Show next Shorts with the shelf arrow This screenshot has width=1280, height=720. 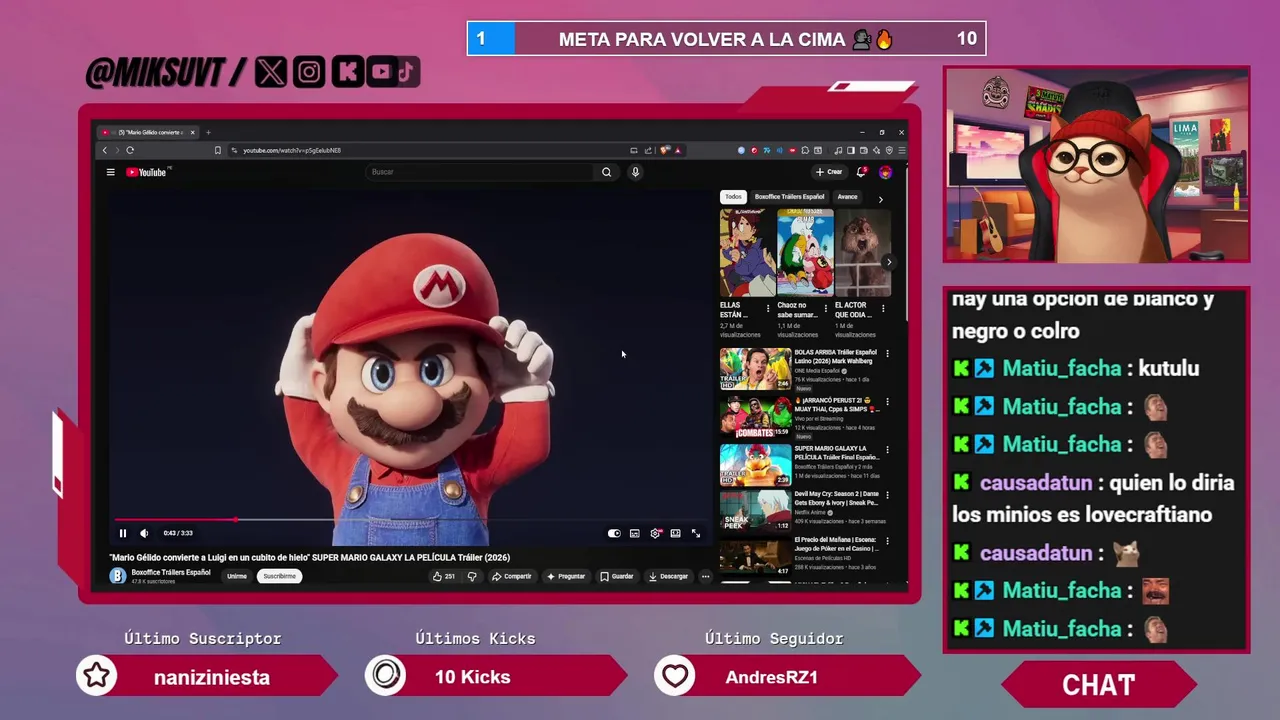[x=888, y=262]
